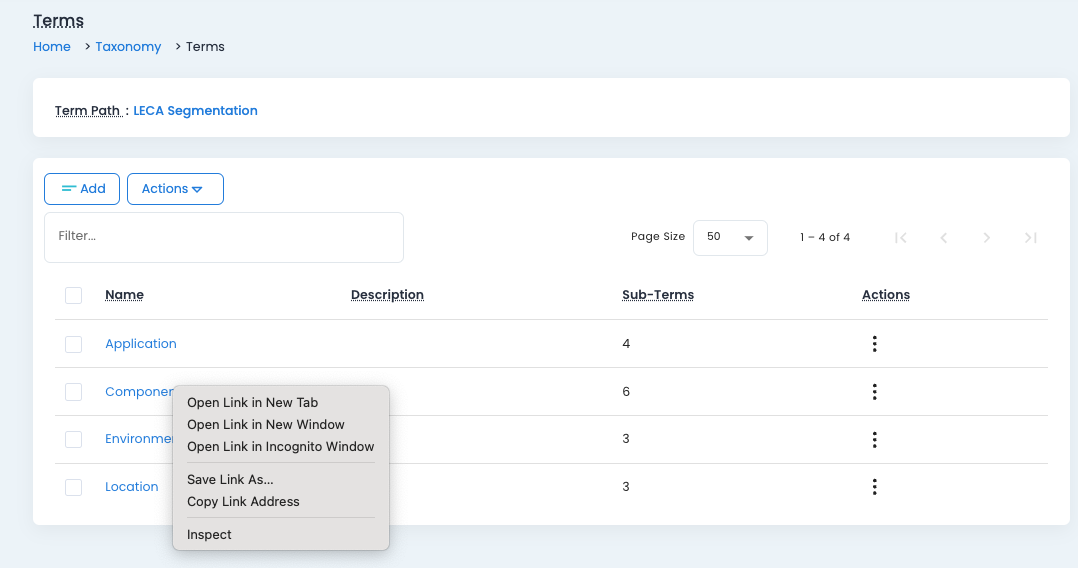Go to the first page of results
Image resolution: width=1078 pixels, height=568 pixels.
[901, 238]
